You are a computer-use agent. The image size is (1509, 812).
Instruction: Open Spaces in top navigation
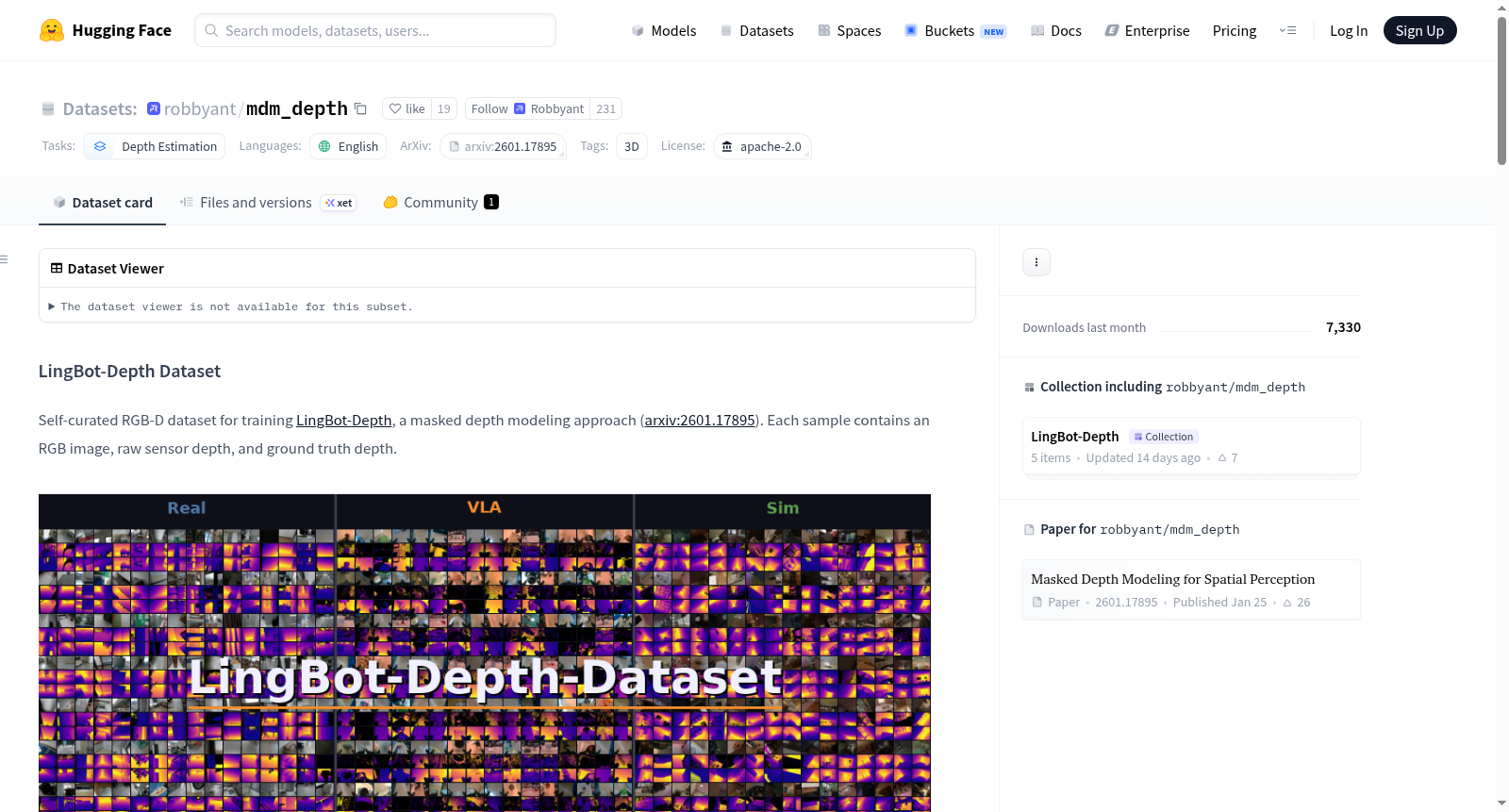(850, 30)
